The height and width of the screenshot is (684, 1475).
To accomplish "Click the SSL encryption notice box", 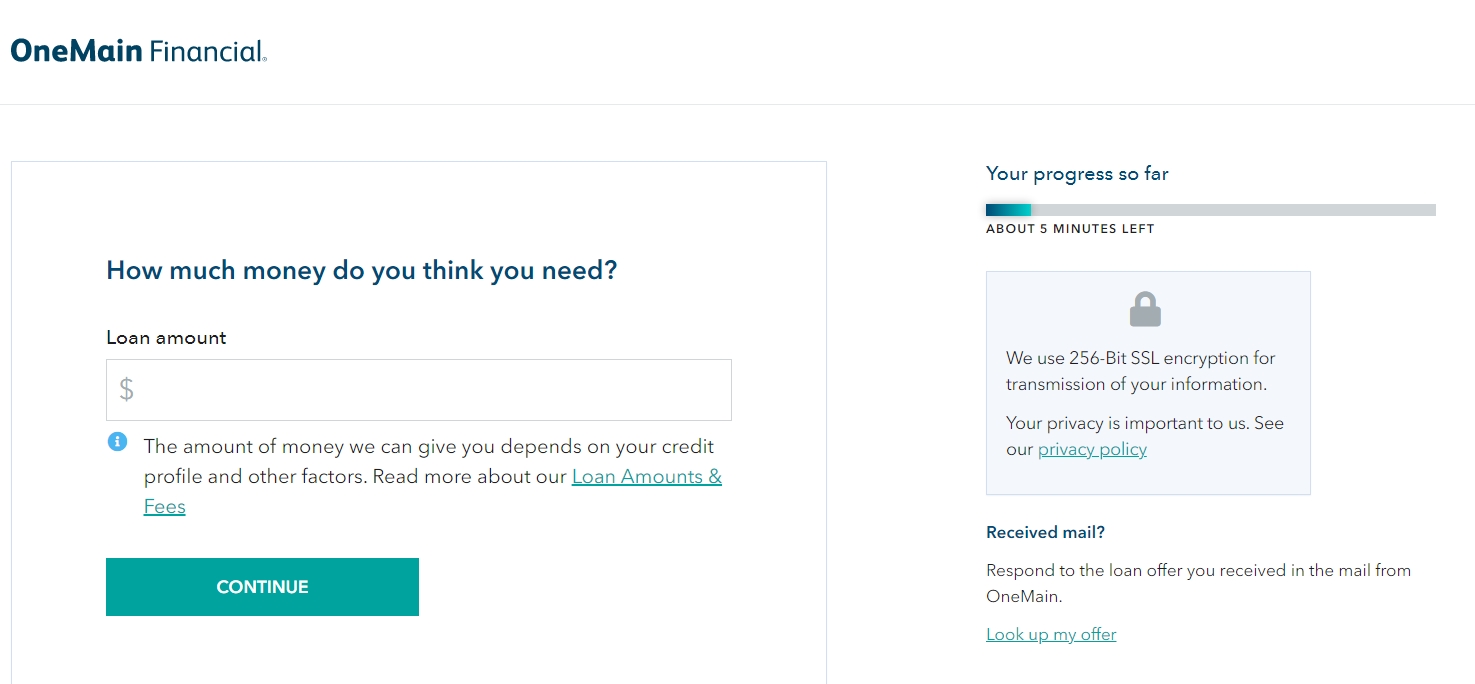I will point(1147,383).
